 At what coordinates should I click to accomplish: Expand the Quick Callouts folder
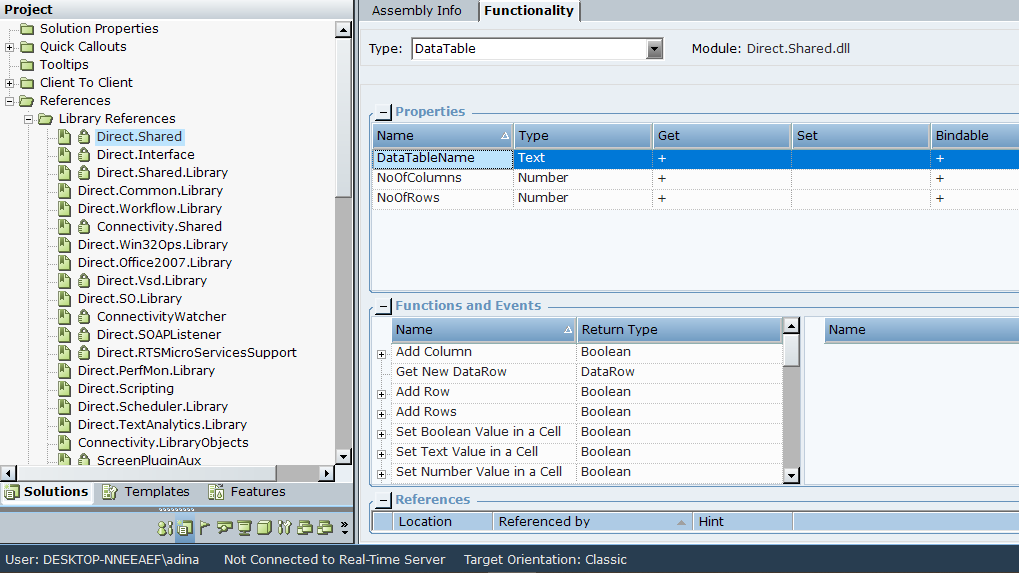10,47
